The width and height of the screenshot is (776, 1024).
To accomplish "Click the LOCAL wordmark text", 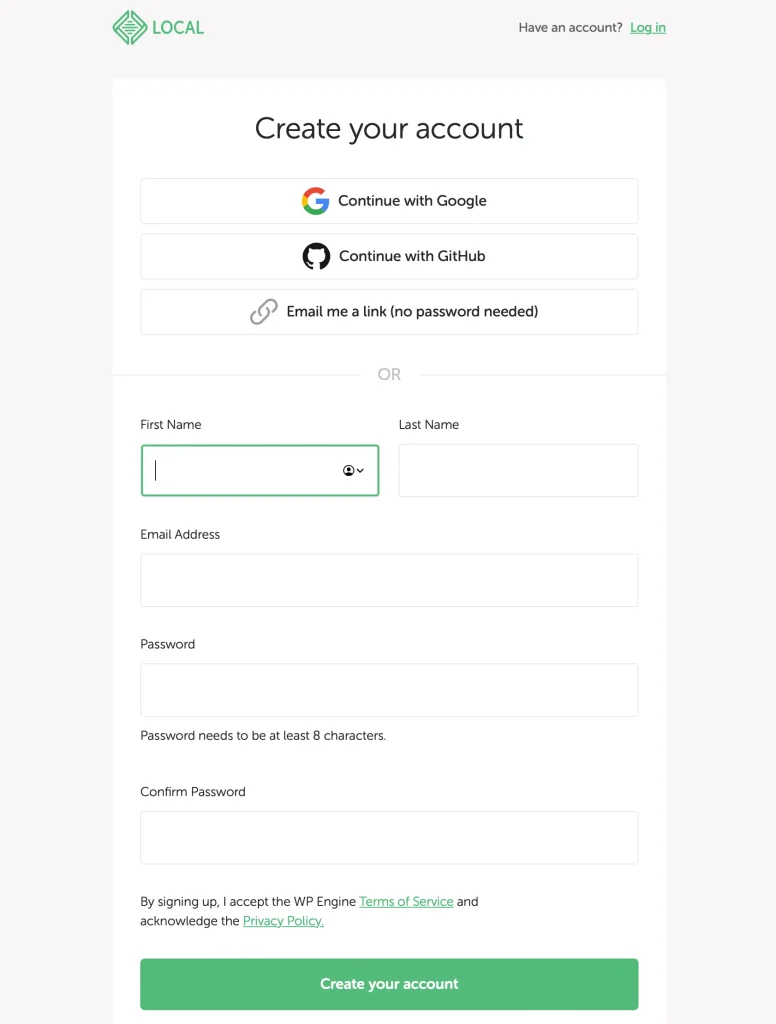I will 178,28.
